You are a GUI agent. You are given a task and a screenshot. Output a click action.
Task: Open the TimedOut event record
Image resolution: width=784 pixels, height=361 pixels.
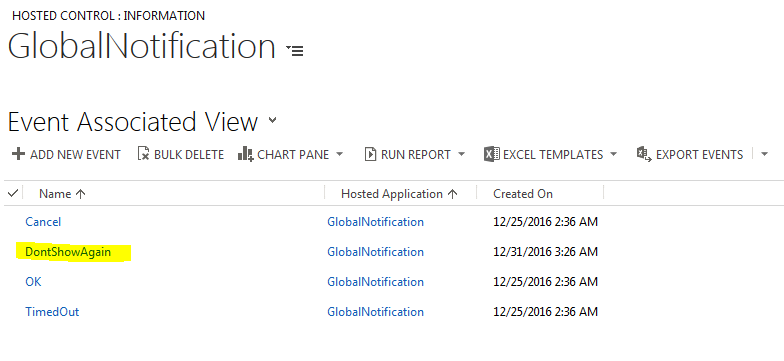click(x=52, y=312)
